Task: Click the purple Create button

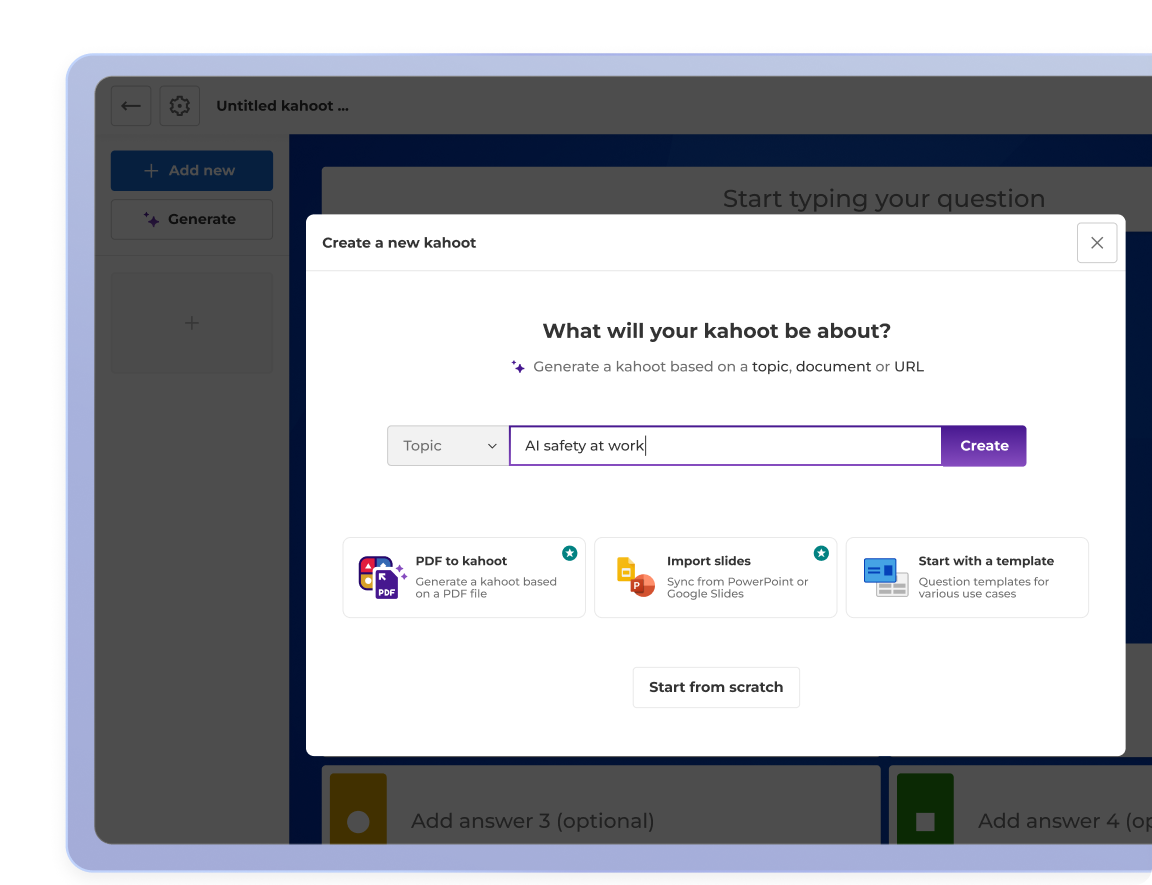Action: coord(984,446)
